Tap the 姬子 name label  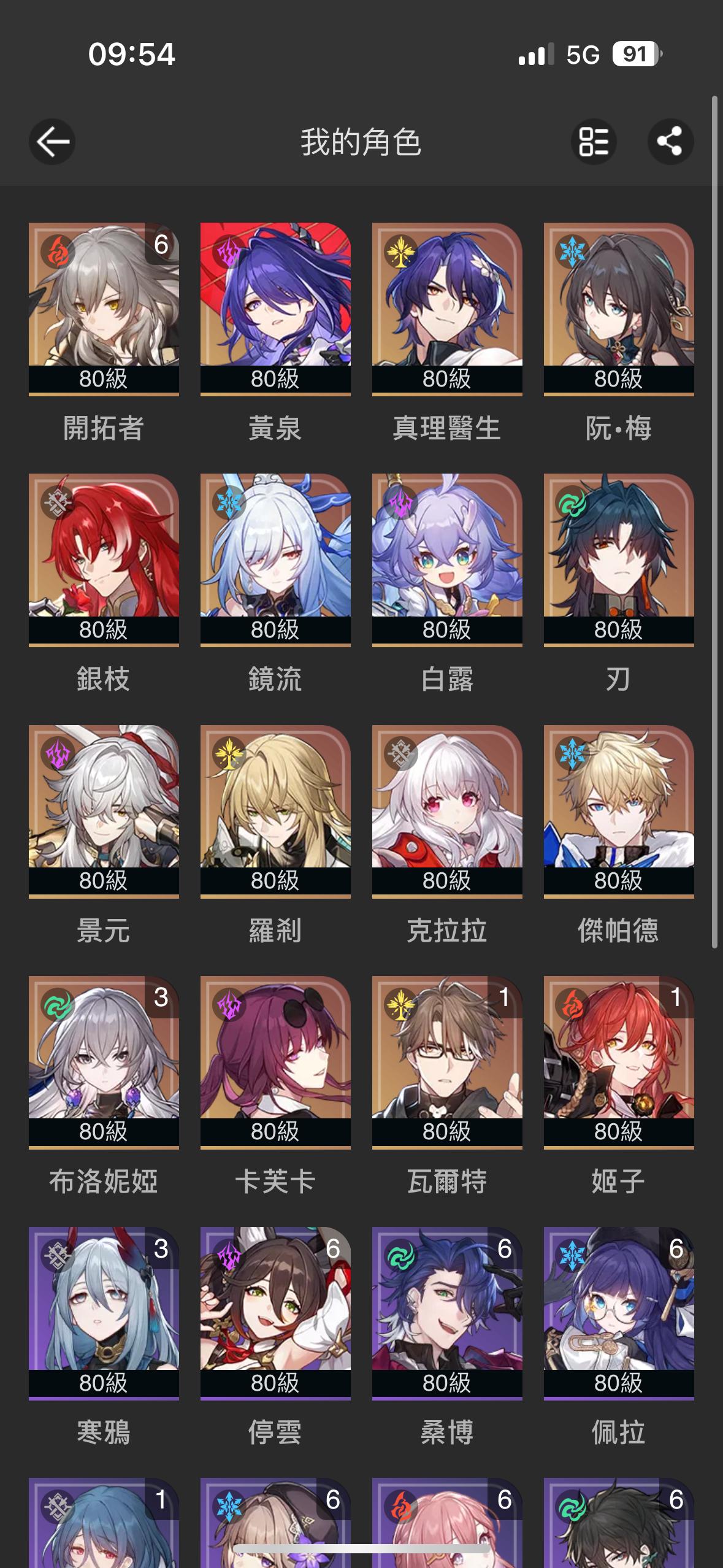618,1182
